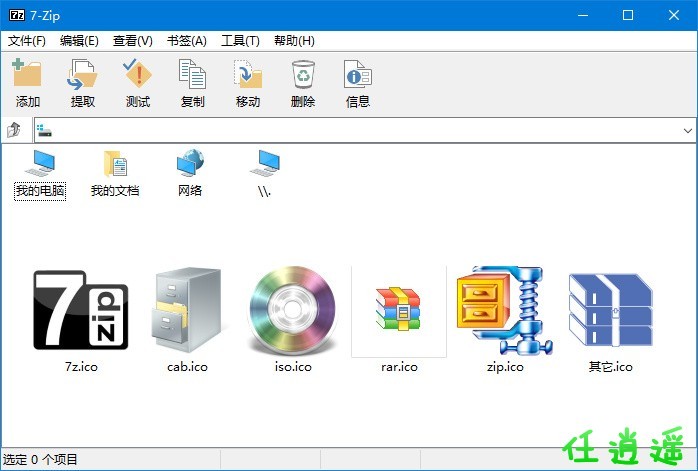Click the 添加 (Add) toolbar icon

point(27,73)
